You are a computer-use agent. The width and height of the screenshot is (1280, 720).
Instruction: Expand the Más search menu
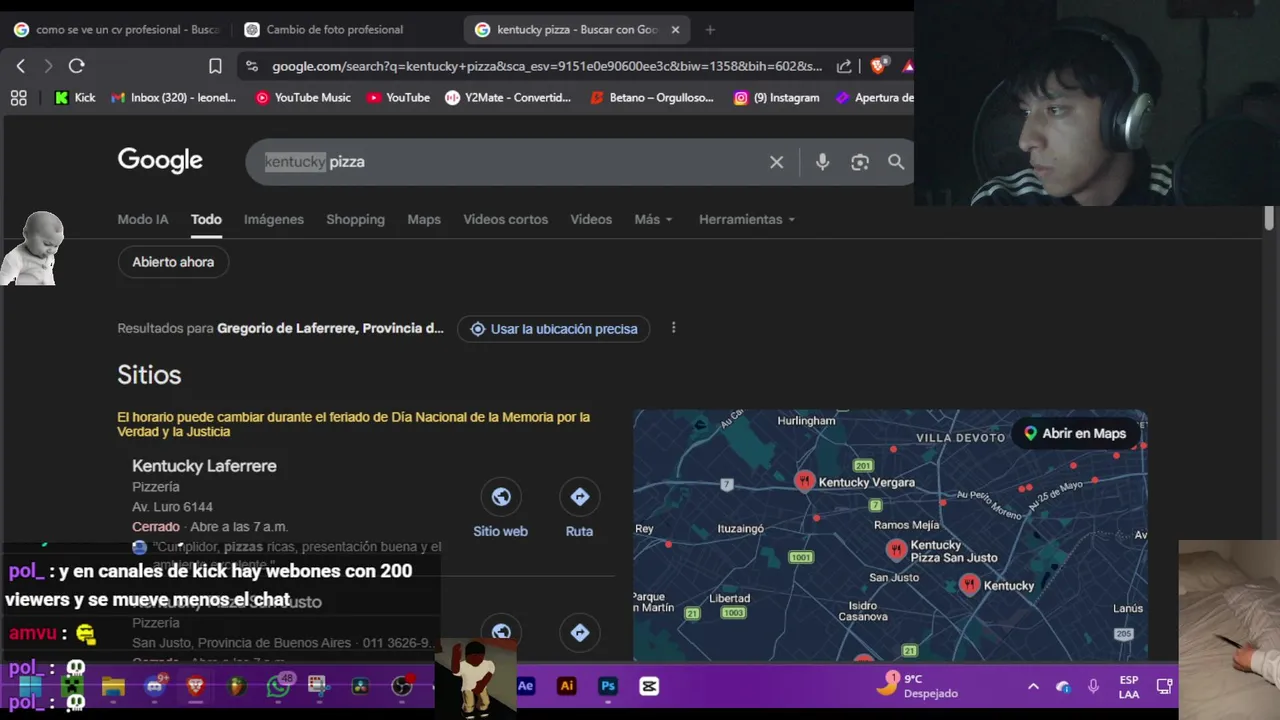[x=653, y=219]
